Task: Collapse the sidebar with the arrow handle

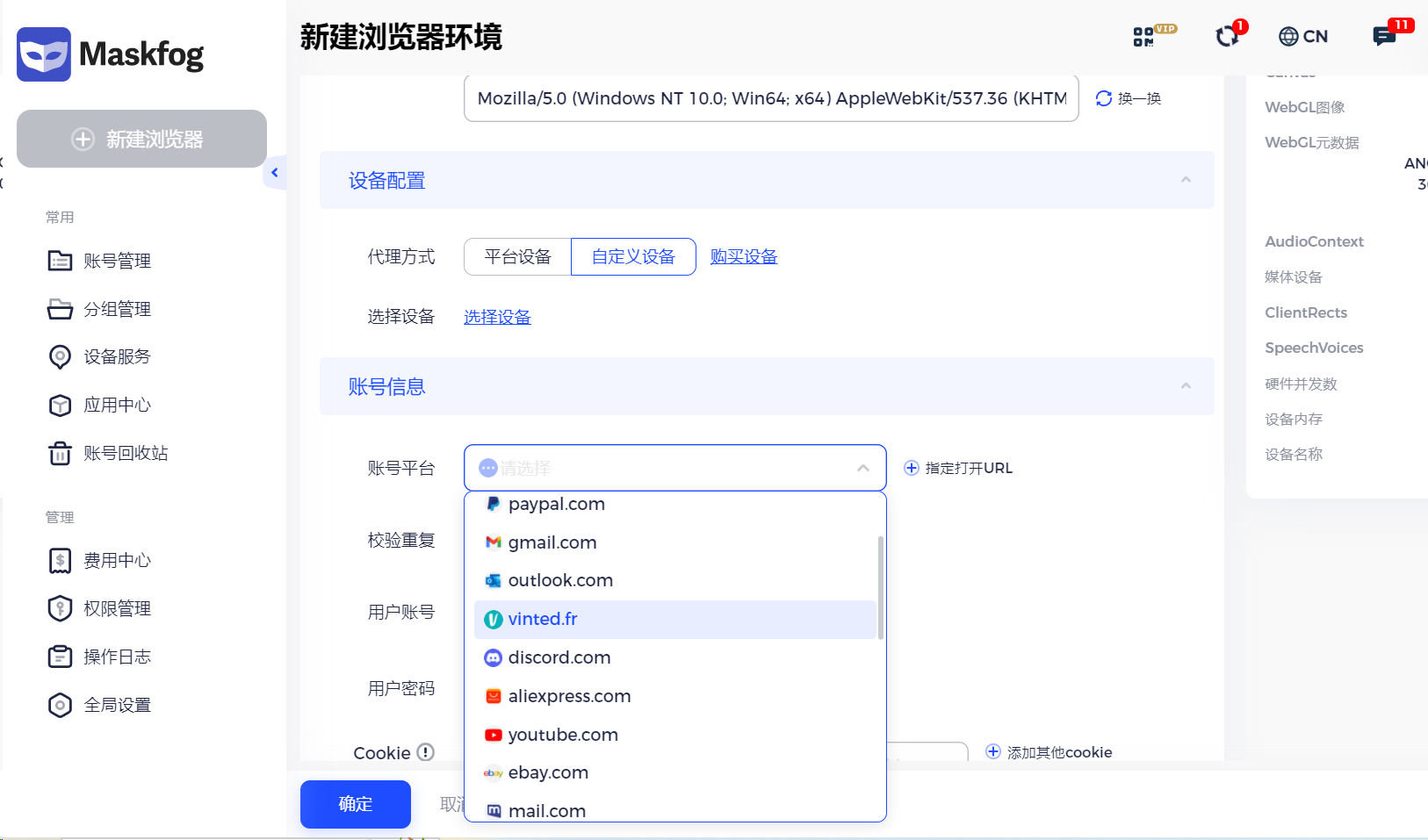Action: point(275,173)
